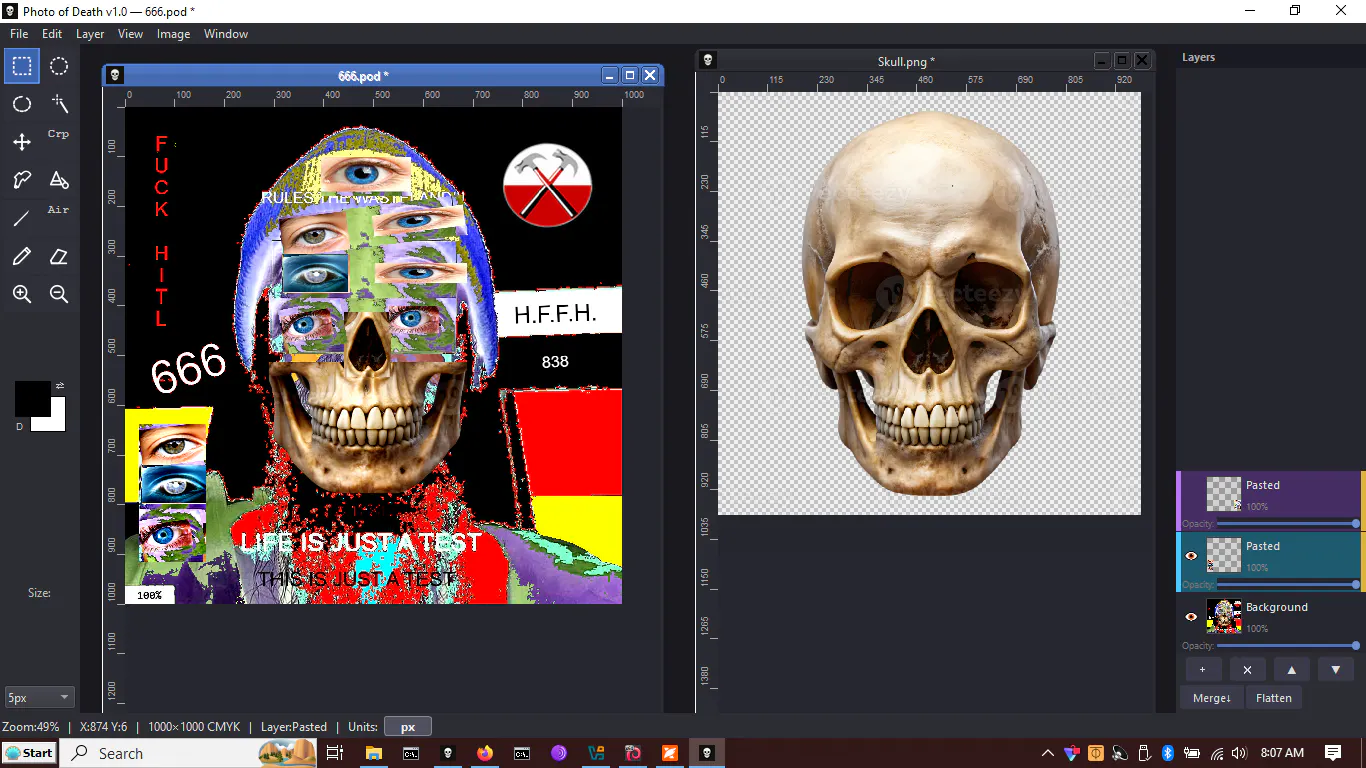
Task: Move layer down with down arrow
Action: [1336, 670]
